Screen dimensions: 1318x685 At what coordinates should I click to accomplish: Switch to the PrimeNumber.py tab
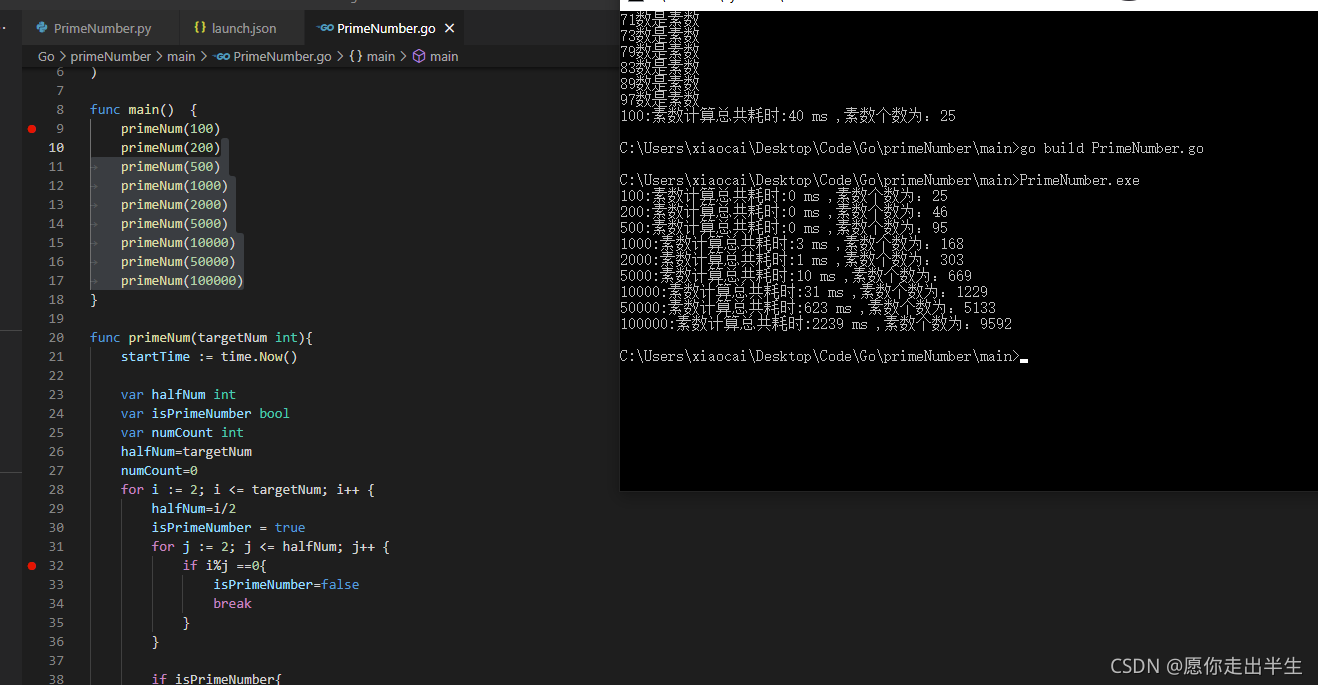tap(101, 28)
